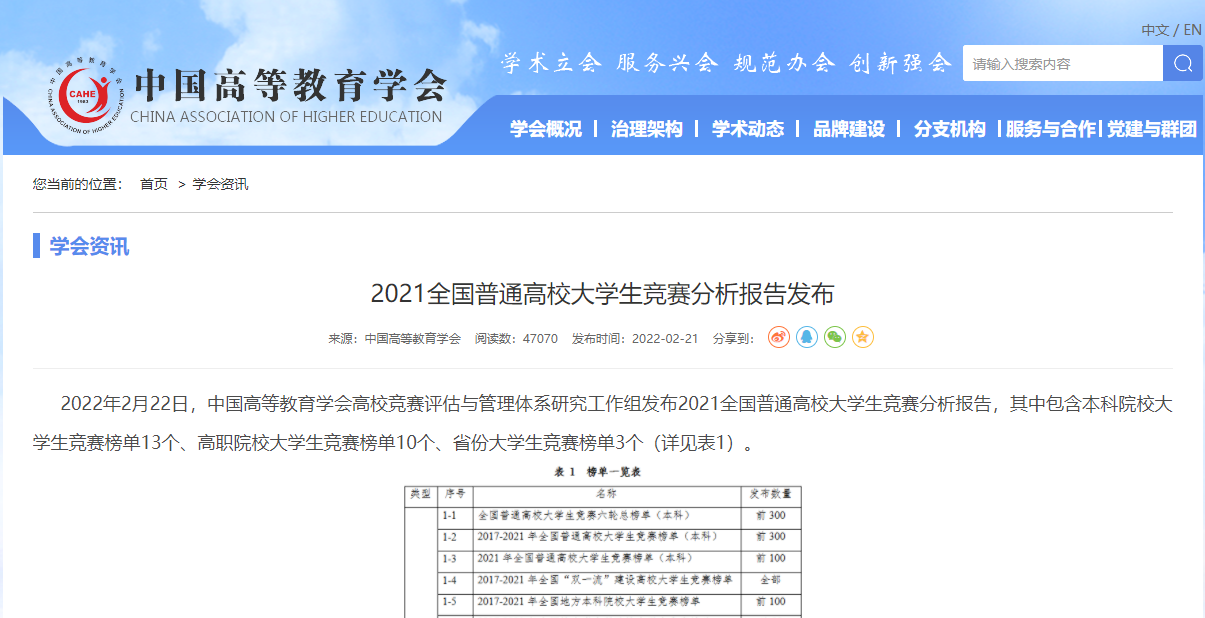The image size is (1205, 618).
Task: Go to the 学术动态 section
Action: [748, 129]
